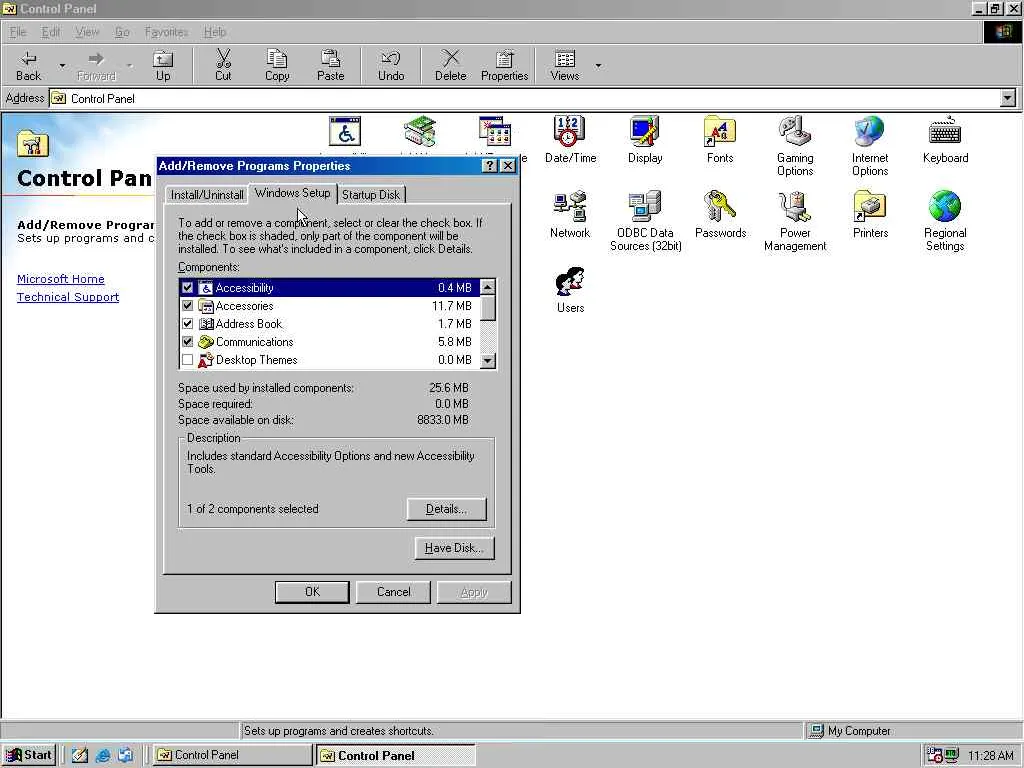This screenshot has width=1024, height=768.
Task: Launch Internet Explorer from quick launch
Action: (x=103, y=755)
